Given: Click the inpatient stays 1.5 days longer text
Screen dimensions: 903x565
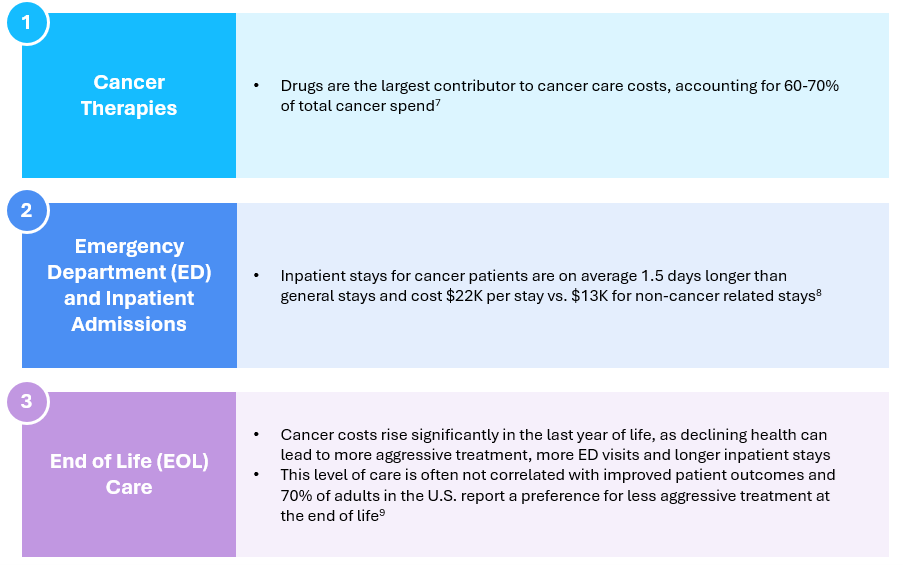Looking at the screenshot, I should tap(533, 276).
